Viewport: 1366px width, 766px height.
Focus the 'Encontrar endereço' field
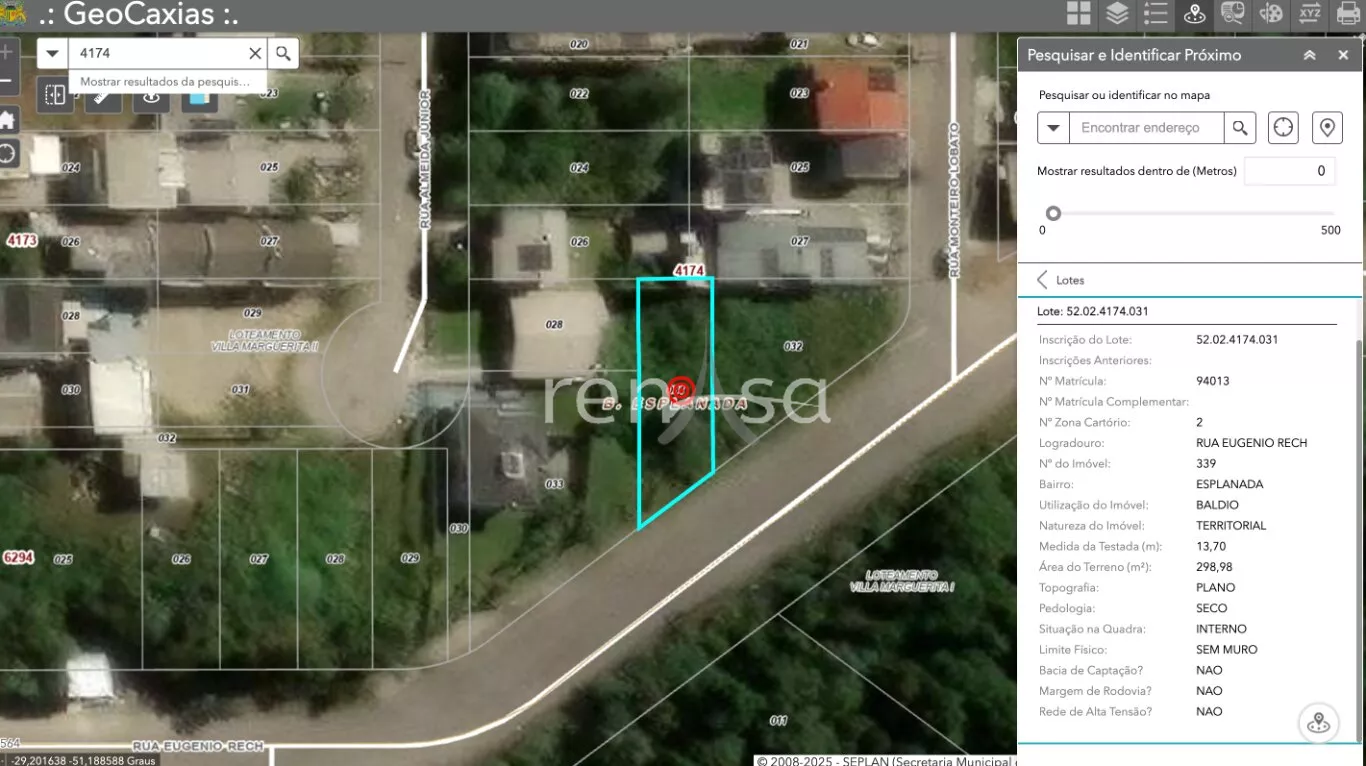click(1147, 128)
